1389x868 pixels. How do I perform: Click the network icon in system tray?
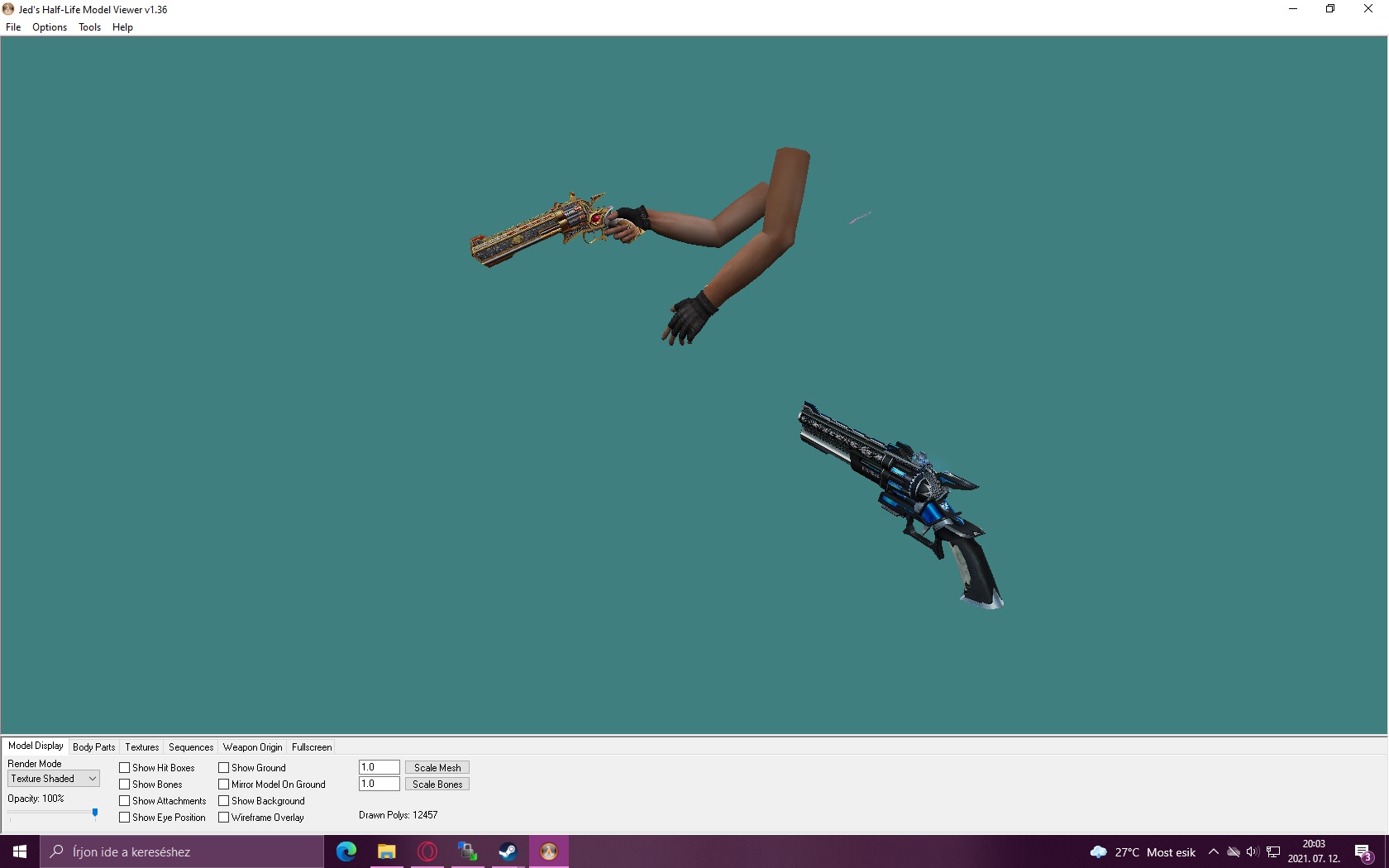(x=1273, y=851)
